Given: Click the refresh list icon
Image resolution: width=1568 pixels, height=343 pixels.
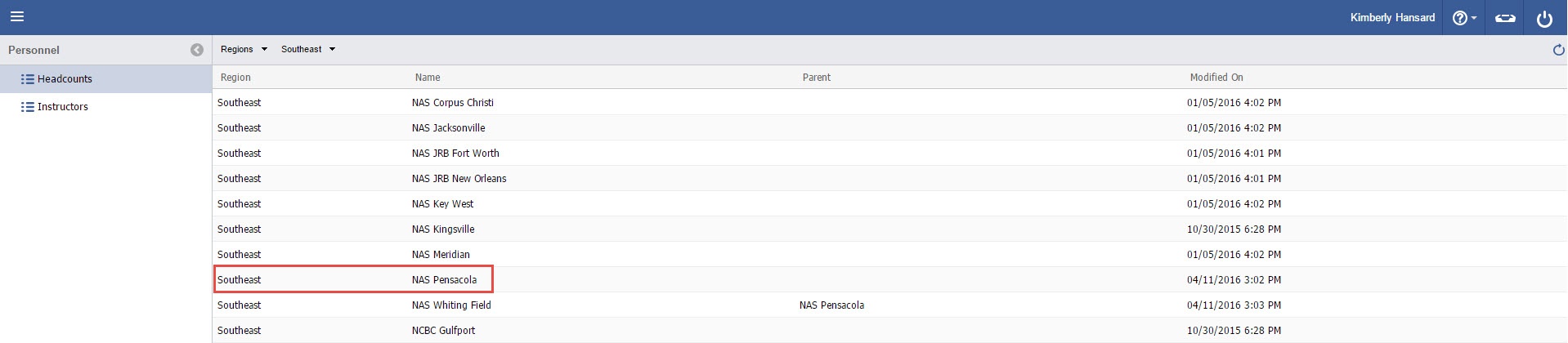Looking at the screenshot, I should 1558,50.
